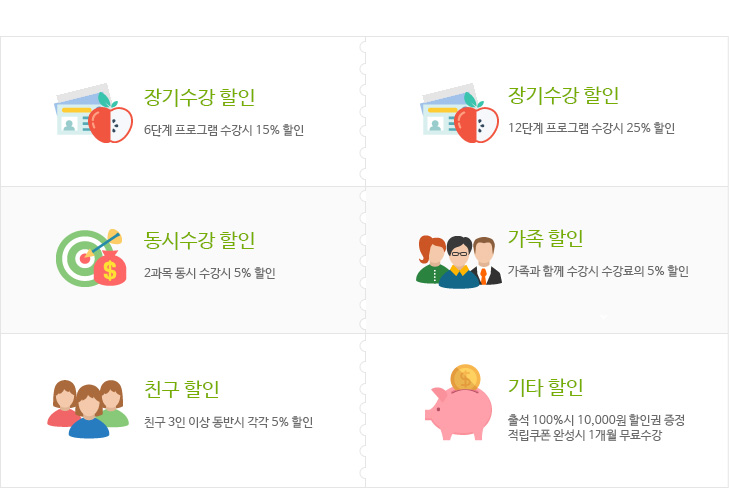
Task: Click the left 장기수강 할인 heading
Action: point(199,97)
